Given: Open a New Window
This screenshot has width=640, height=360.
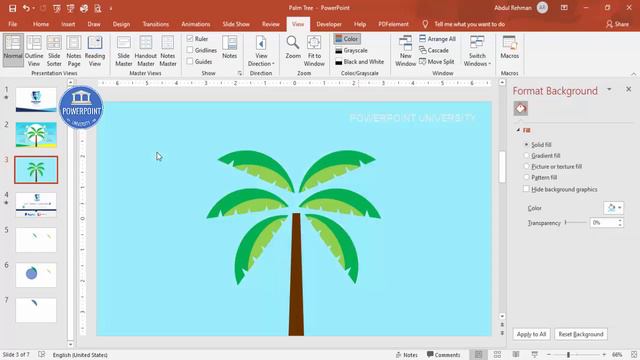Looking at the screenshot, I should [405, 50].
